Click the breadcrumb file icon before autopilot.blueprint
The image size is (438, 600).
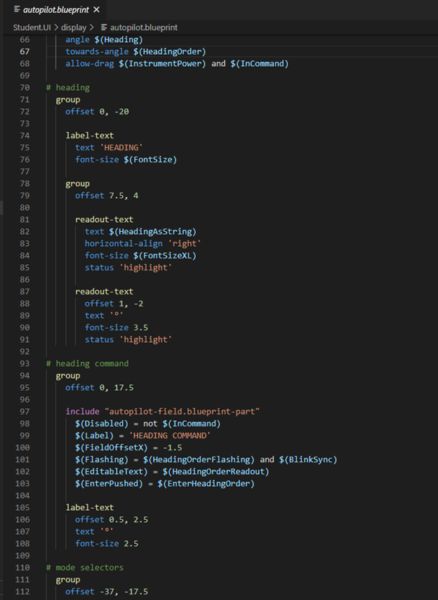point(104,28)
